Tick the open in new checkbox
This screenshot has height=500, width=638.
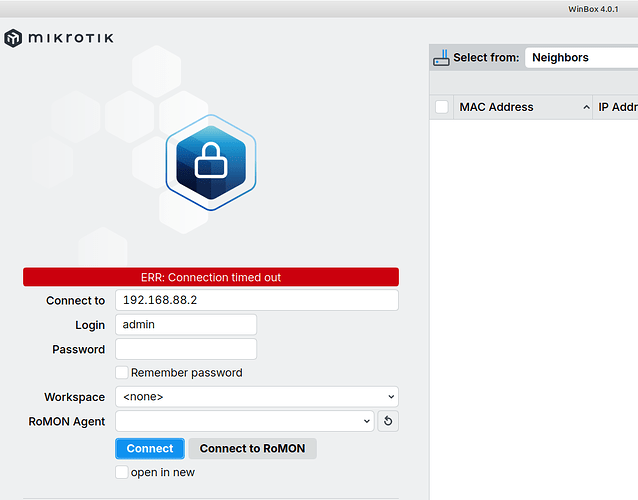click(122, 472)
